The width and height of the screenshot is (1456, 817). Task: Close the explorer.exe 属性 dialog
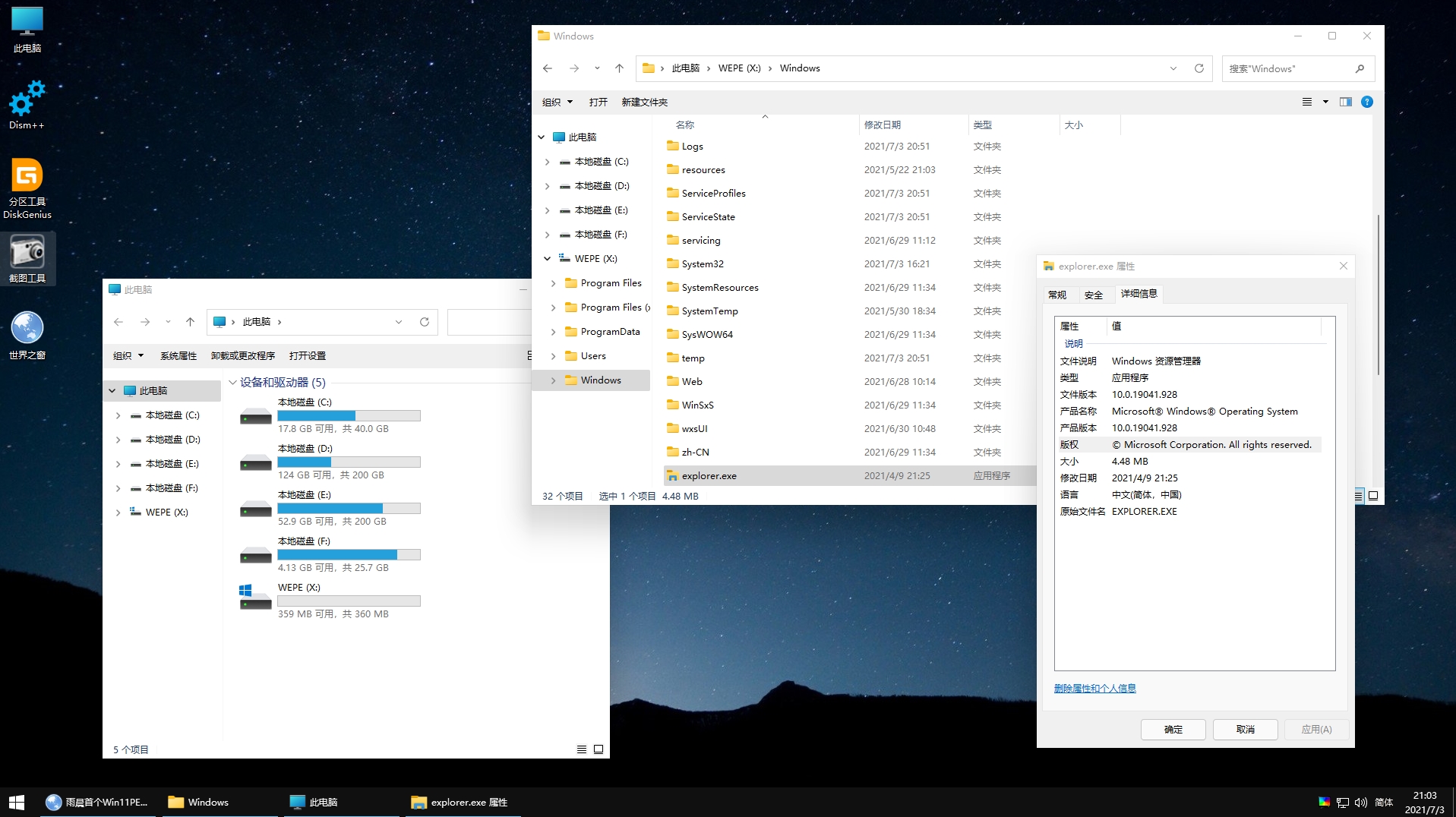[x=1344, y=266]
